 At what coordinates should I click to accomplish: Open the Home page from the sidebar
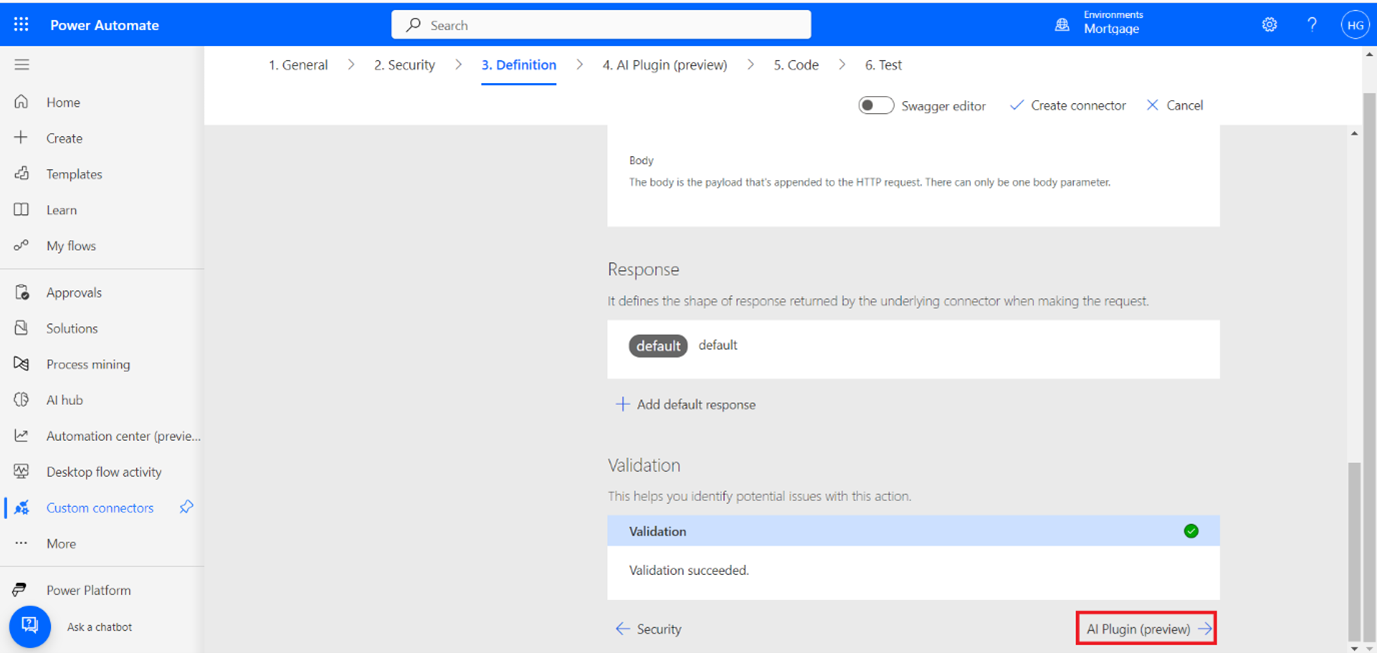62,101
